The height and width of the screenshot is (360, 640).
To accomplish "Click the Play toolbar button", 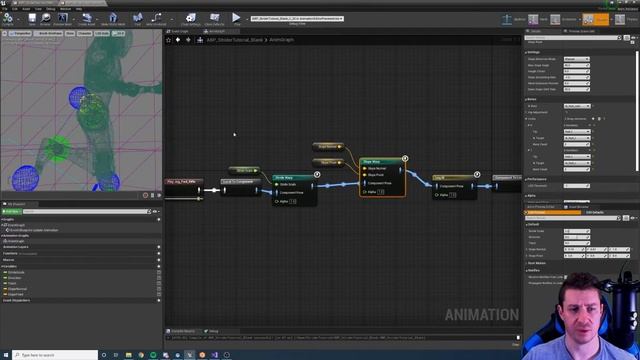I will (x=236, y=18).
